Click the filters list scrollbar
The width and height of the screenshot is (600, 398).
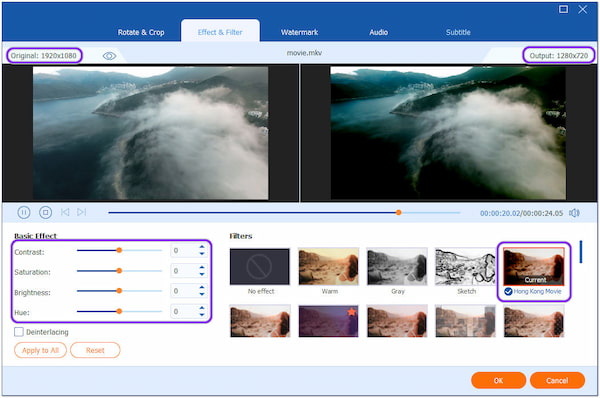(x=581, y=252)
